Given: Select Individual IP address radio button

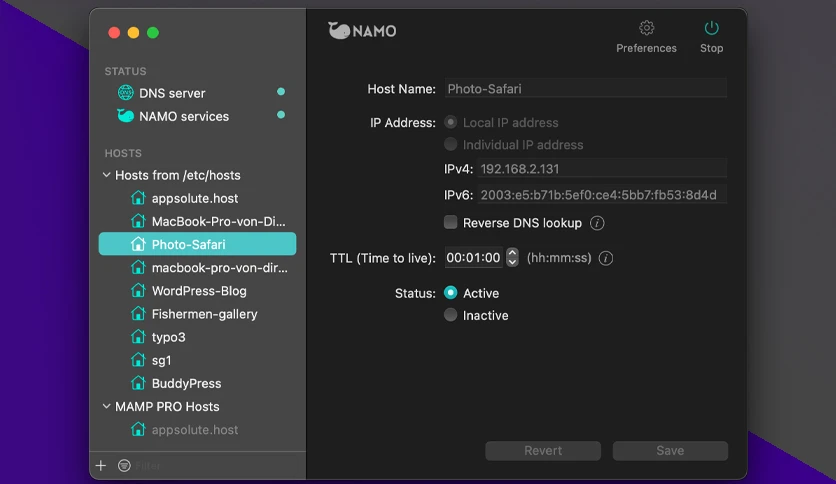Looking at the screenshot, I should coord(451,144).
